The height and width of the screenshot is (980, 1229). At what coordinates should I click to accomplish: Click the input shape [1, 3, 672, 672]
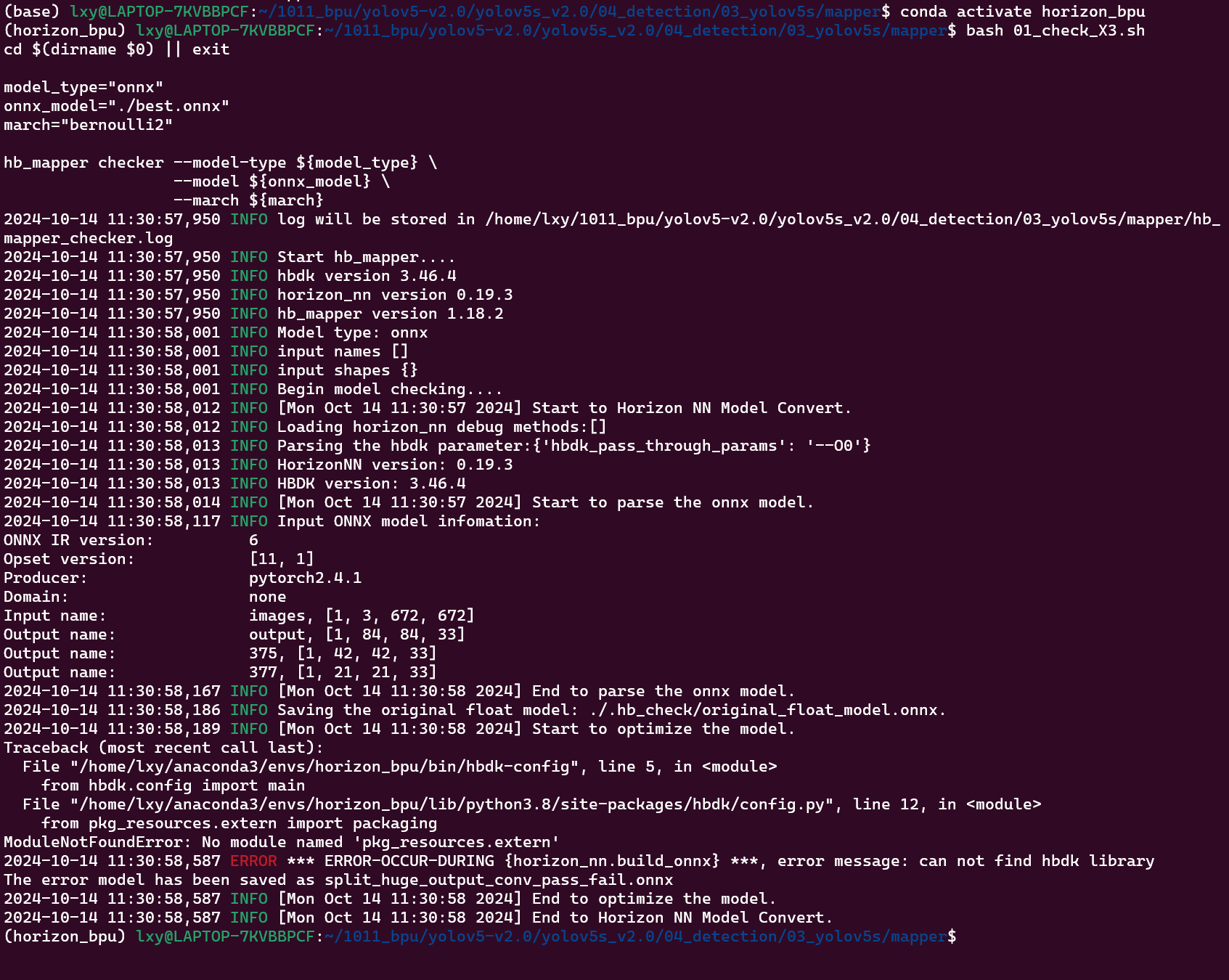(399, 616)
